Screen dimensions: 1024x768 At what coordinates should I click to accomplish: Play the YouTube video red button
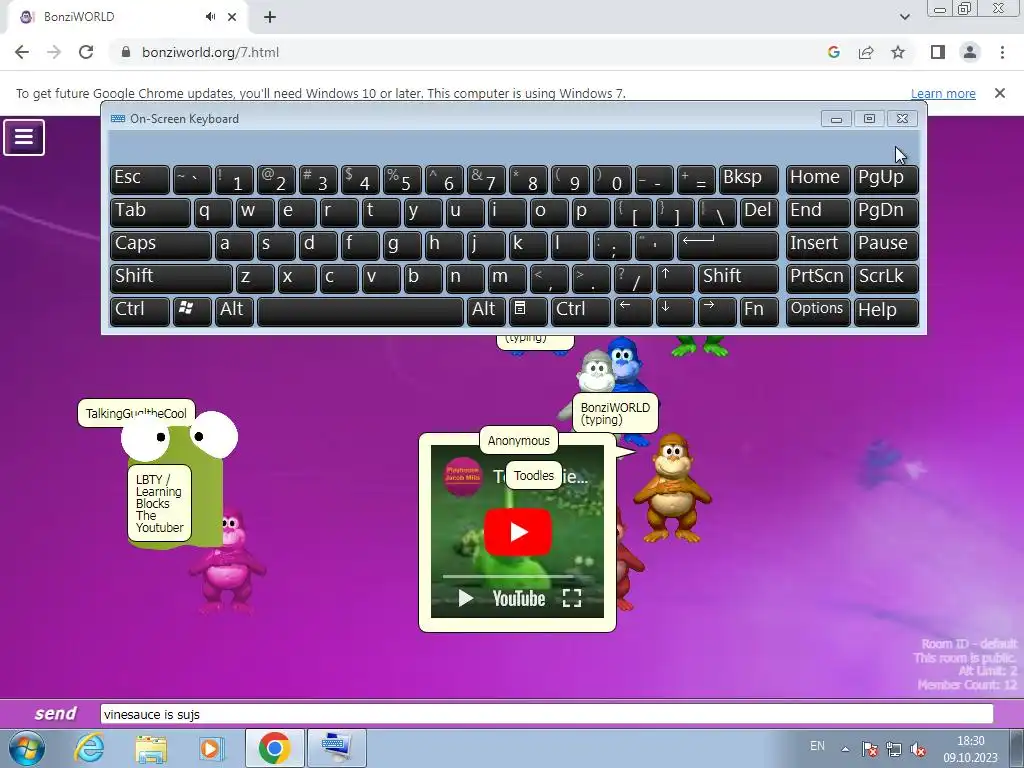(x=518, y=532)
